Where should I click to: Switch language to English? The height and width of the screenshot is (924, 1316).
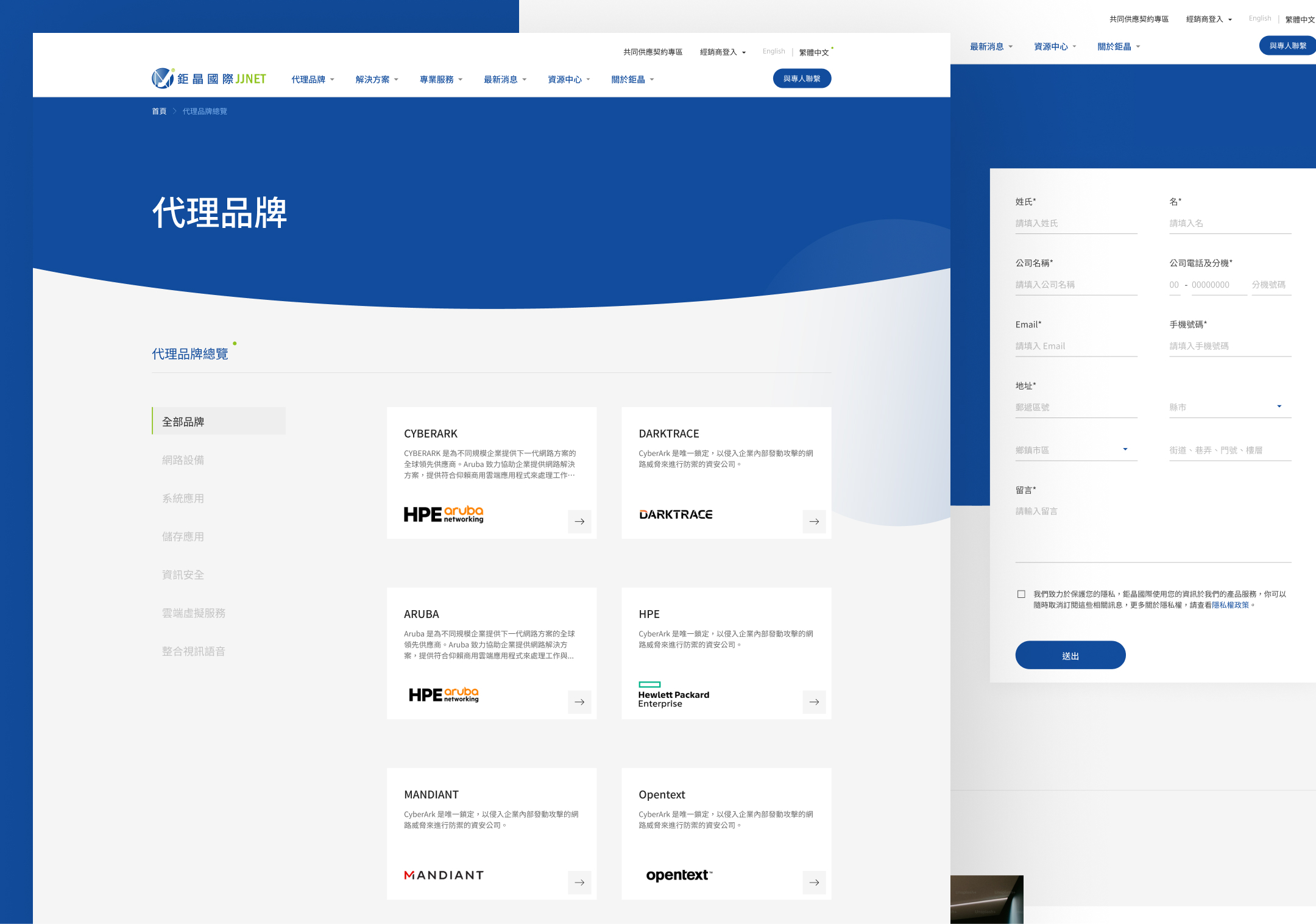(773, 51)
